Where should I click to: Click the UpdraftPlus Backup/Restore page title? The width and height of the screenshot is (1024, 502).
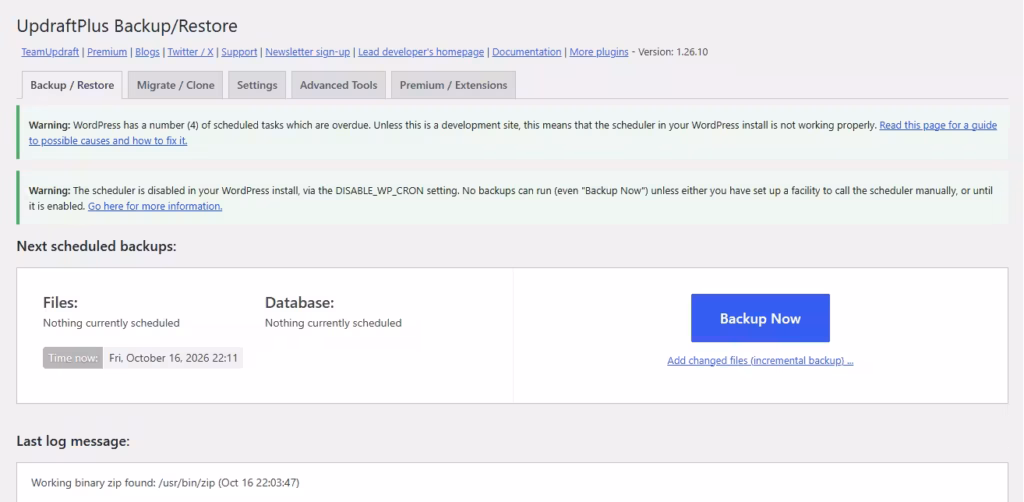point(127,26)
